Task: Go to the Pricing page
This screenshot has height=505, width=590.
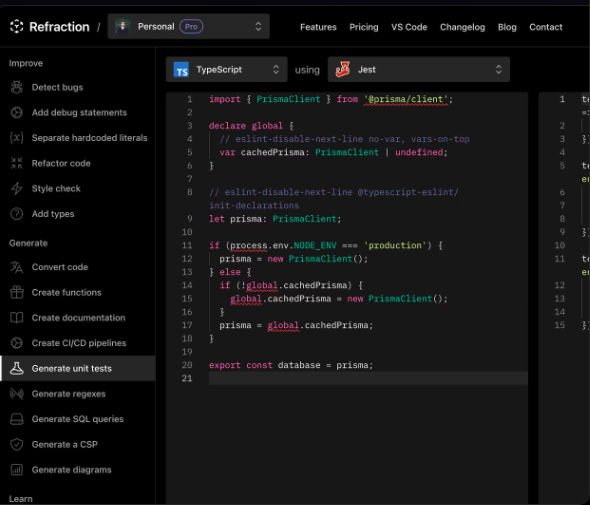Action: tap(364, 27)
